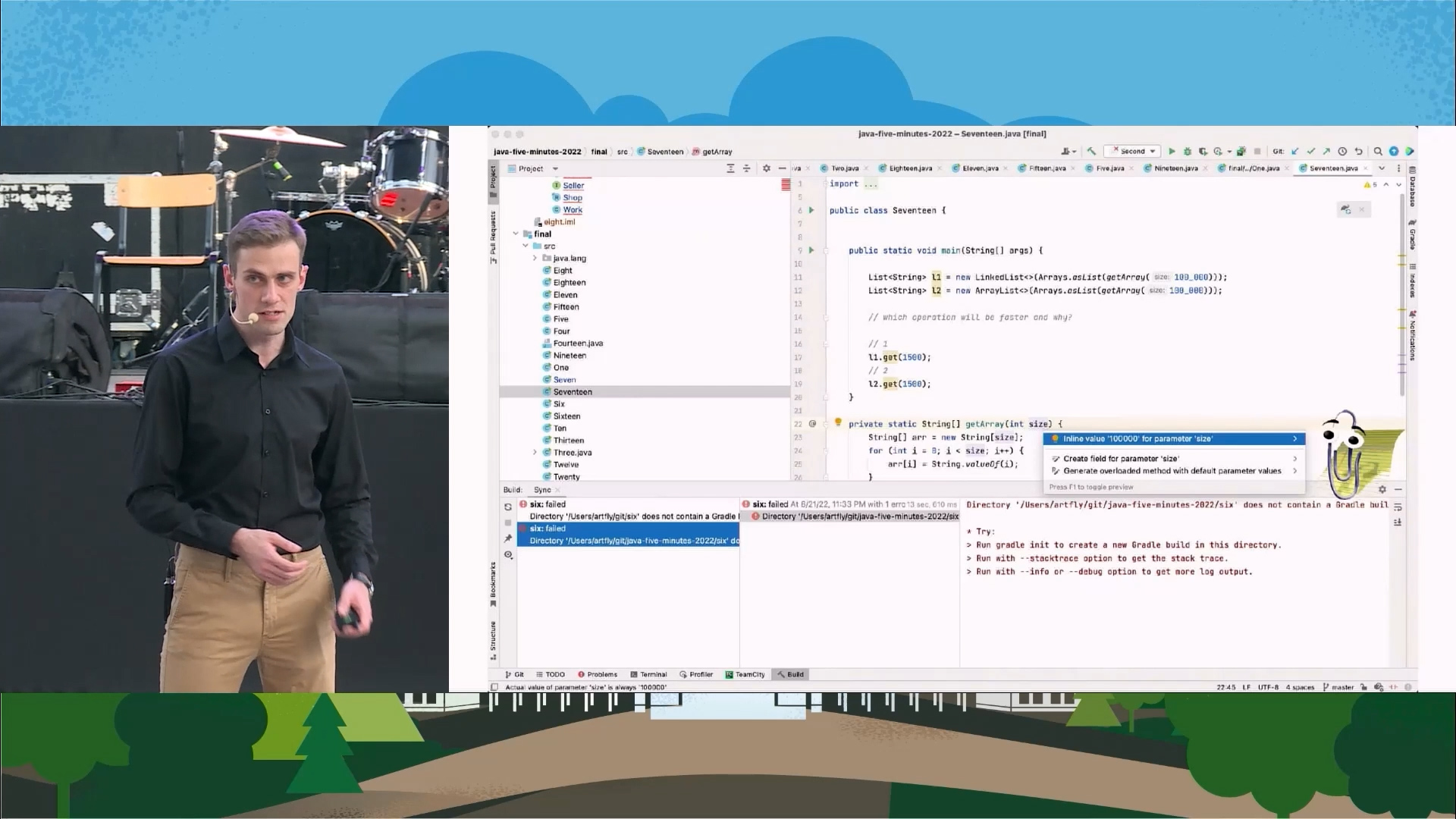1456x819 pixels.
Task: Open Git history clock icon
Action: pos(1342,152)
